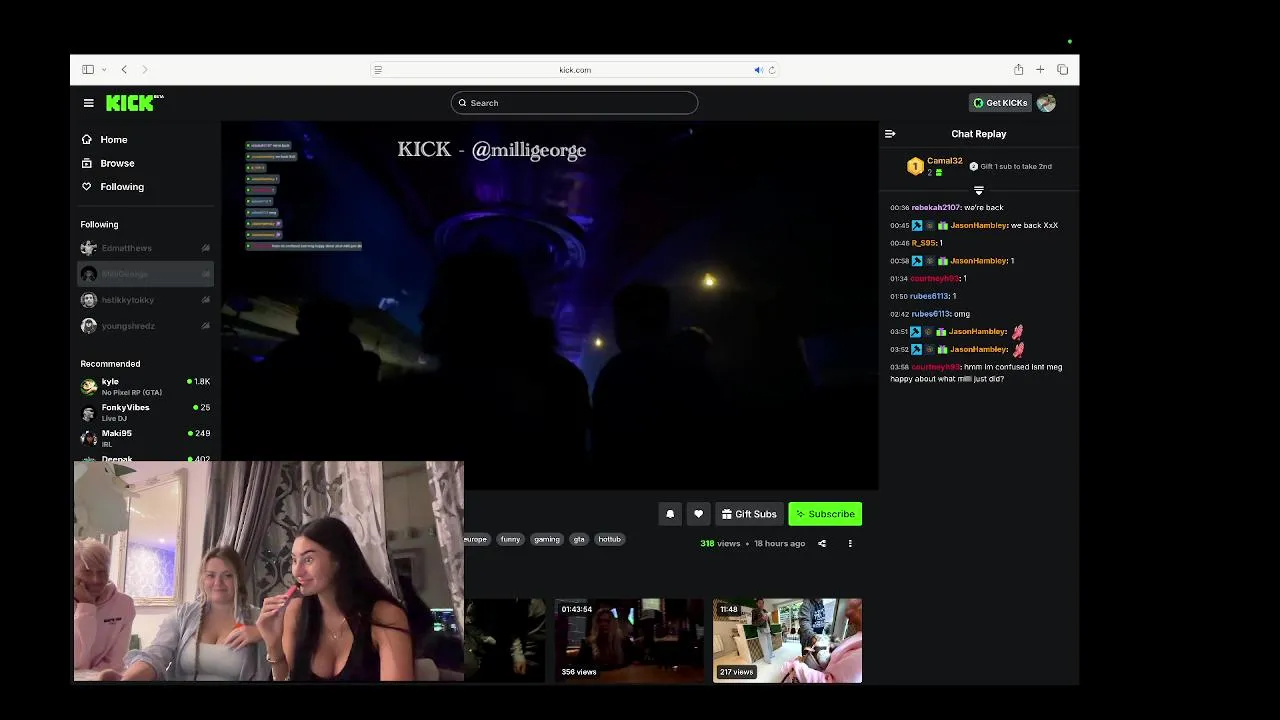Viewport: 1280px width, 720px height.
Task: Open the youngshredz followed channel
Action: click(x=145, y=326)
